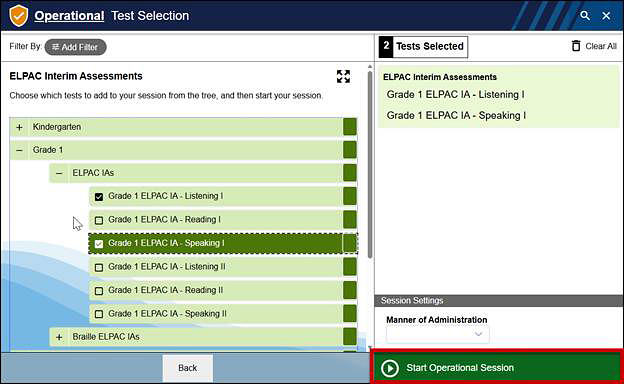Check Grade 1 ELPAC IA - Speaking II
Viewport: 624px width, 384px height.
tap(99, 314)
